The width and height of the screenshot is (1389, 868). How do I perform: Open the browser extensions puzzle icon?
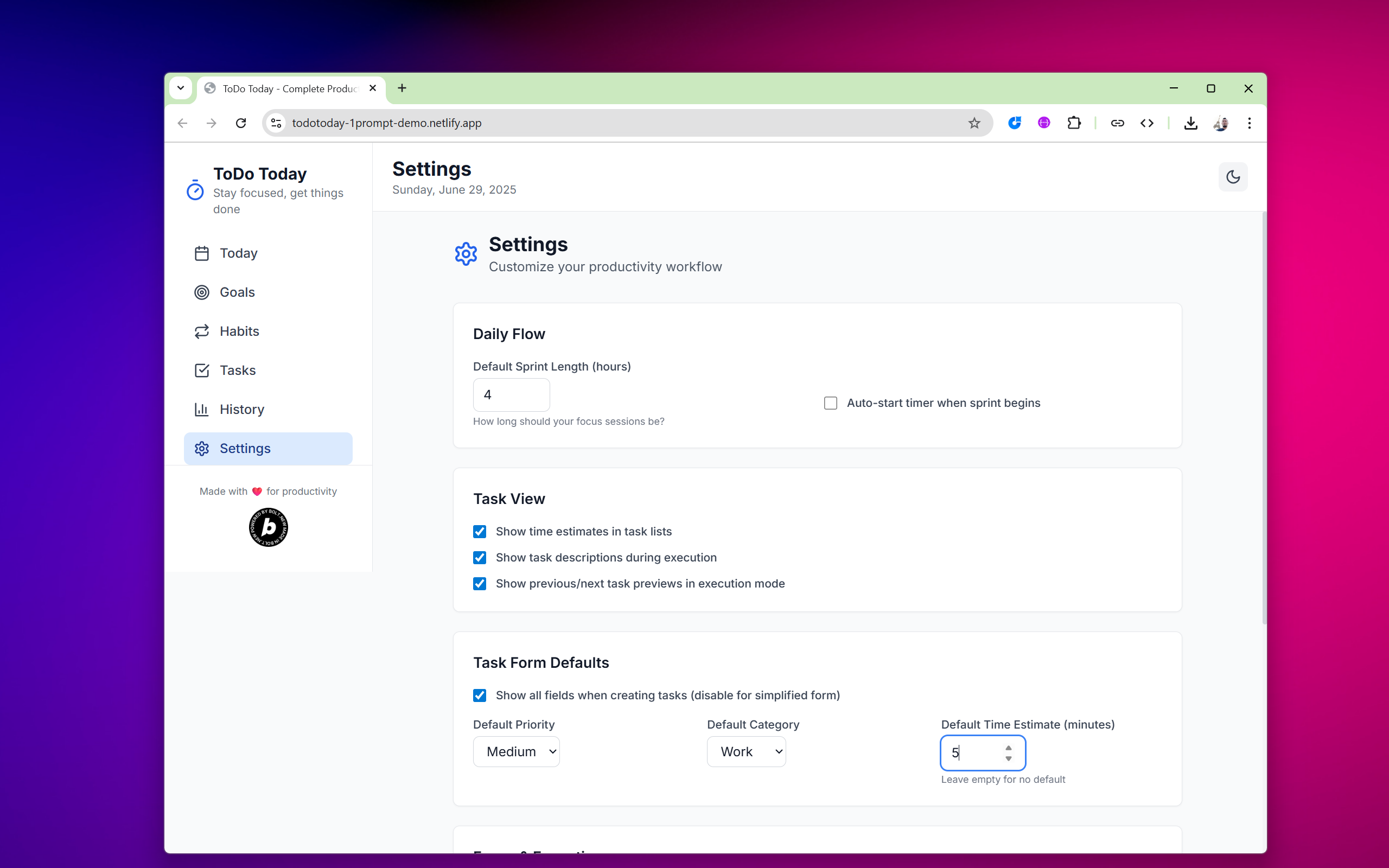[x=1073, y=123]
